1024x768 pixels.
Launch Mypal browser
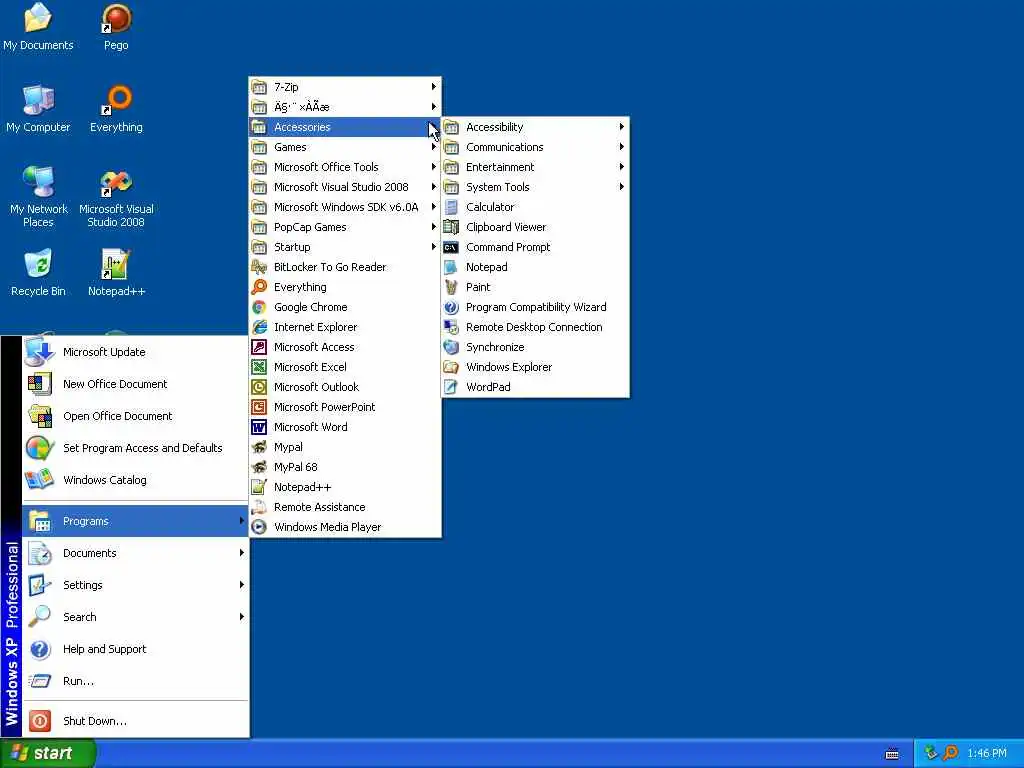(x=345, y=447)
